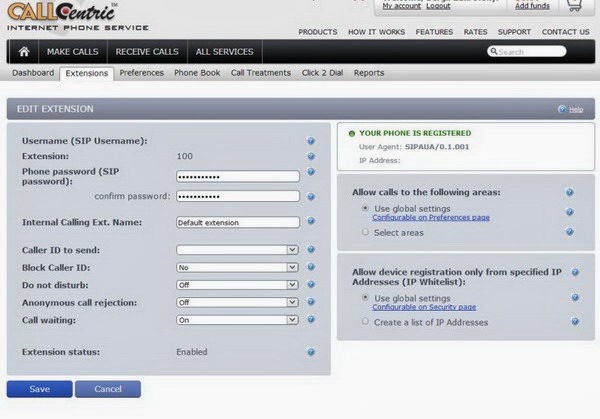This screenshot has height=419, width=600.
Task: Open the RATES page
Action: (475, 32)
